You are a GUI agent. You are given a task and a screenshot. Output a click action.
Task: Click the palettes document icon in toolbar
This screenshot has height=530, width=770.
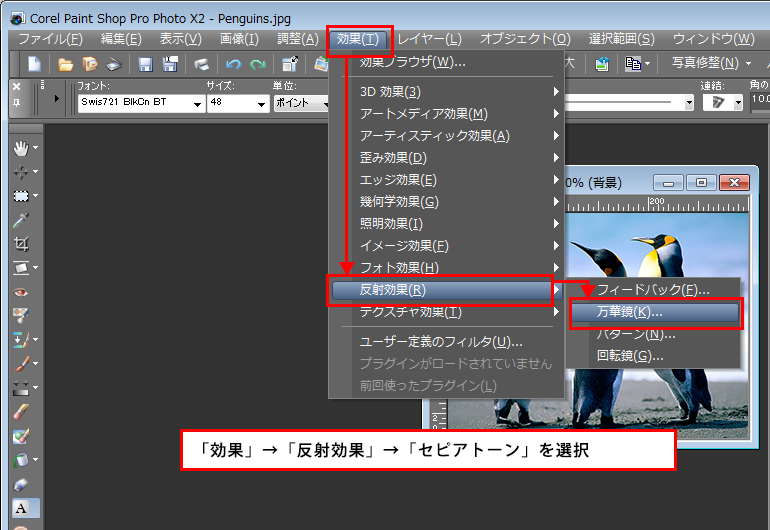click(x=633, y=64)
